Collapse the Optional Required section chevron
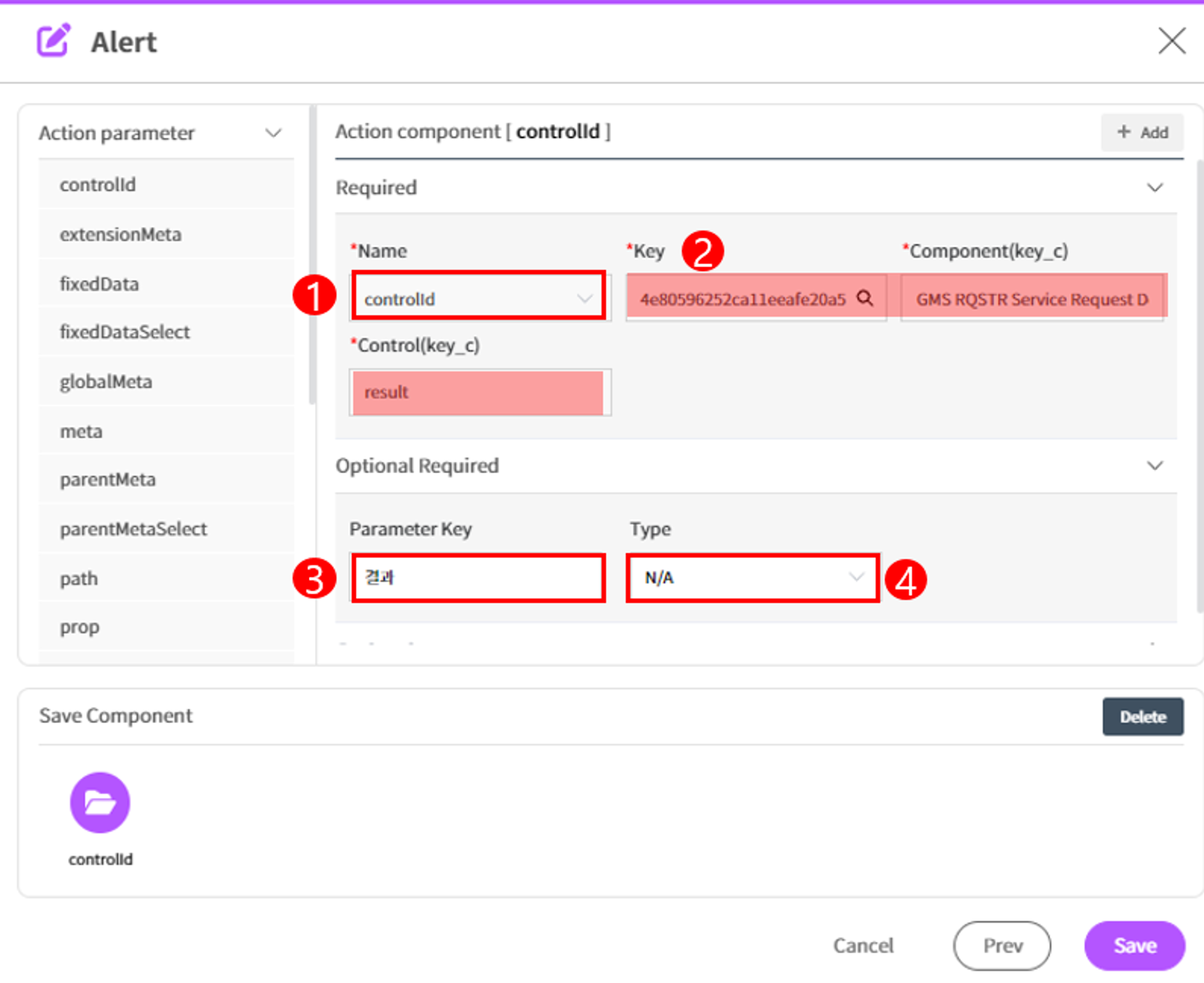This screenshot has height=983, width=1204. tap(1155, 465)
